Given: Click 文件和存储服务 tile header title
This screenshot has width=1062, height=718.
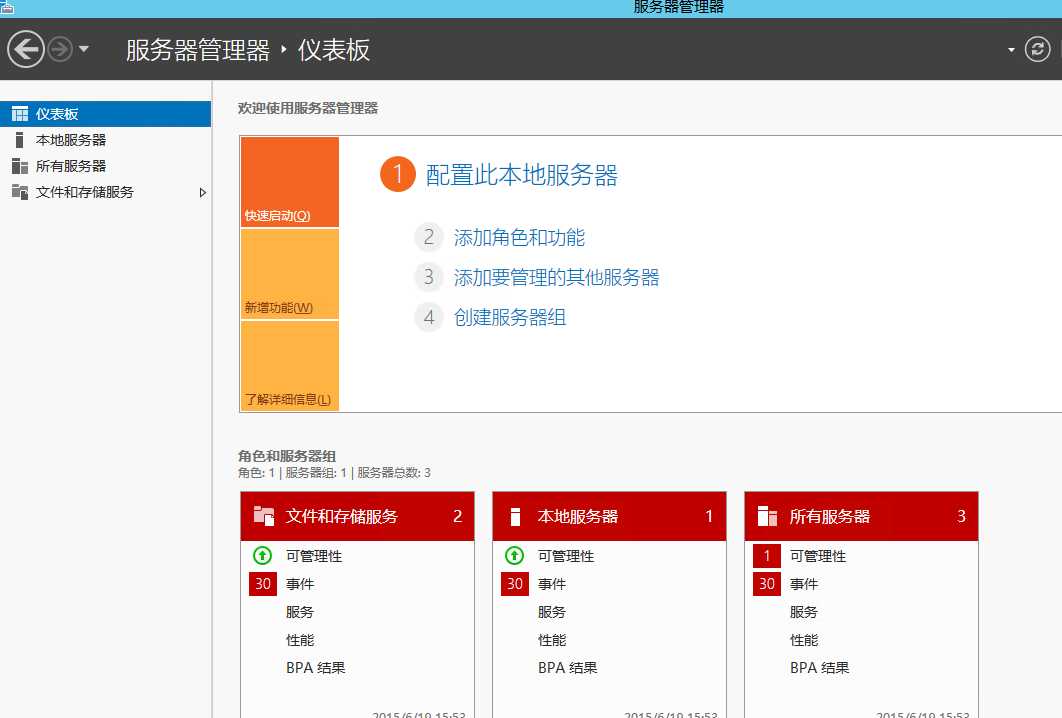Looking at the screenshot, I should point(341,516).
